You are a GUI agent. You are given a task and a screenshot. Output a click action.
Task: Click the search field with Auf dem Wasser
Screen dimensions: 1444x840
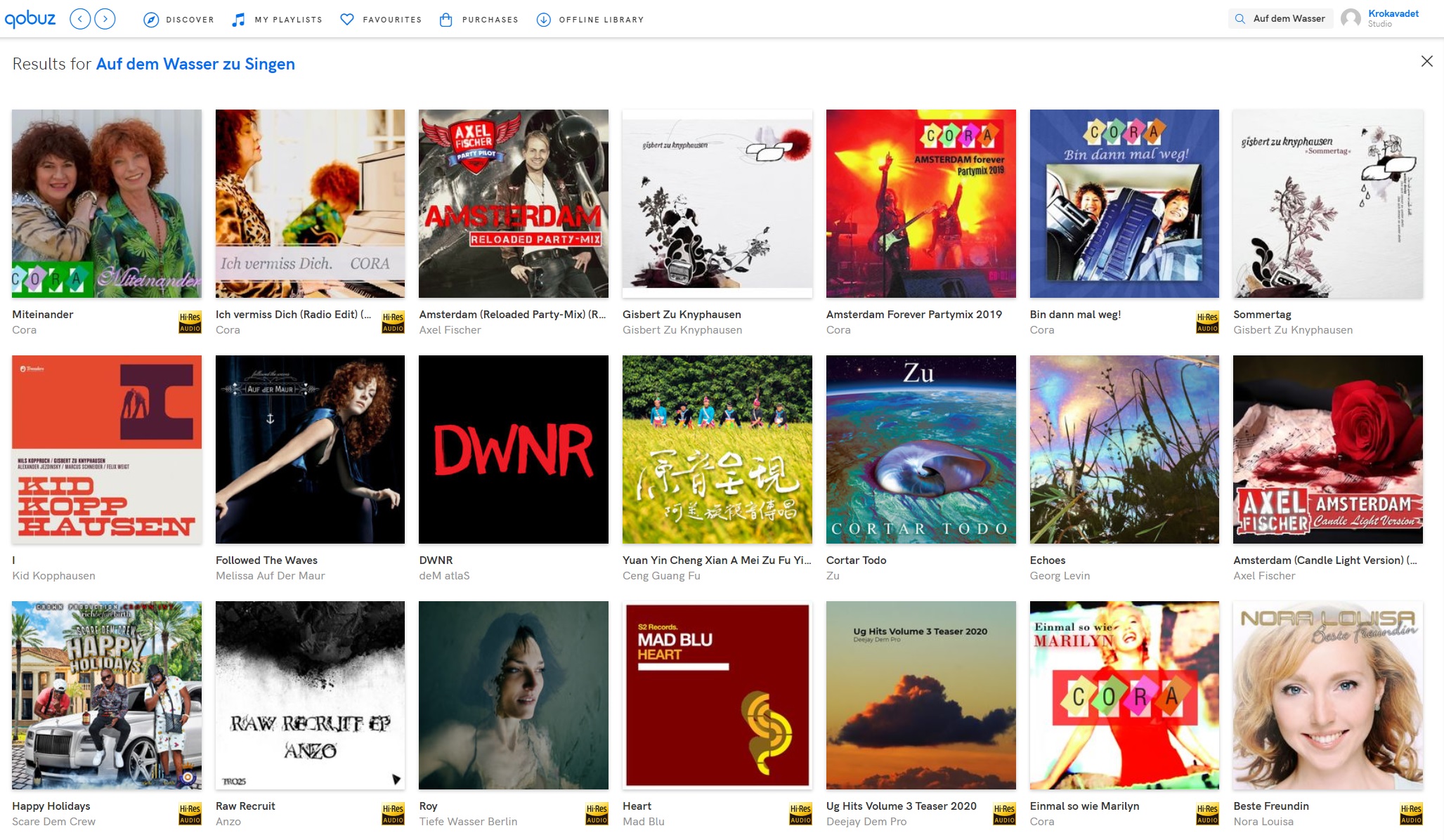tap(1280, 19)
